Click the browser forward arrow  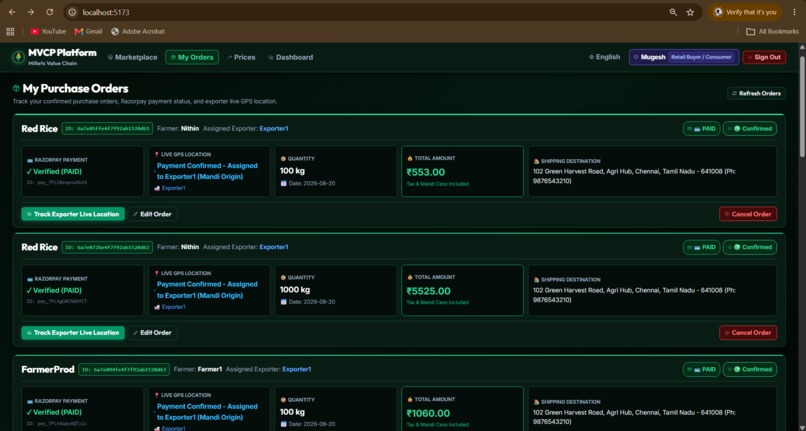[x=30, y=12]
